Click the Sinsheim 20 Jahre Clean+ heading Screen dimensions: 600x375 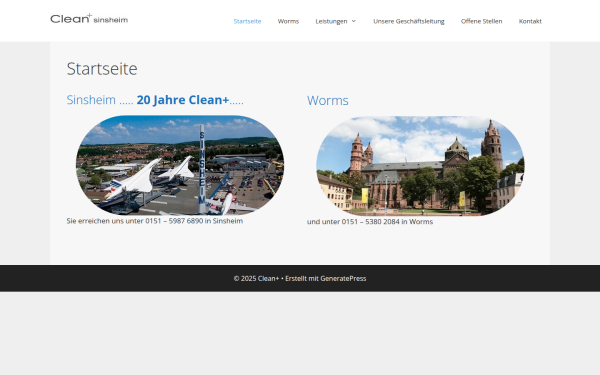coord(155,100)
